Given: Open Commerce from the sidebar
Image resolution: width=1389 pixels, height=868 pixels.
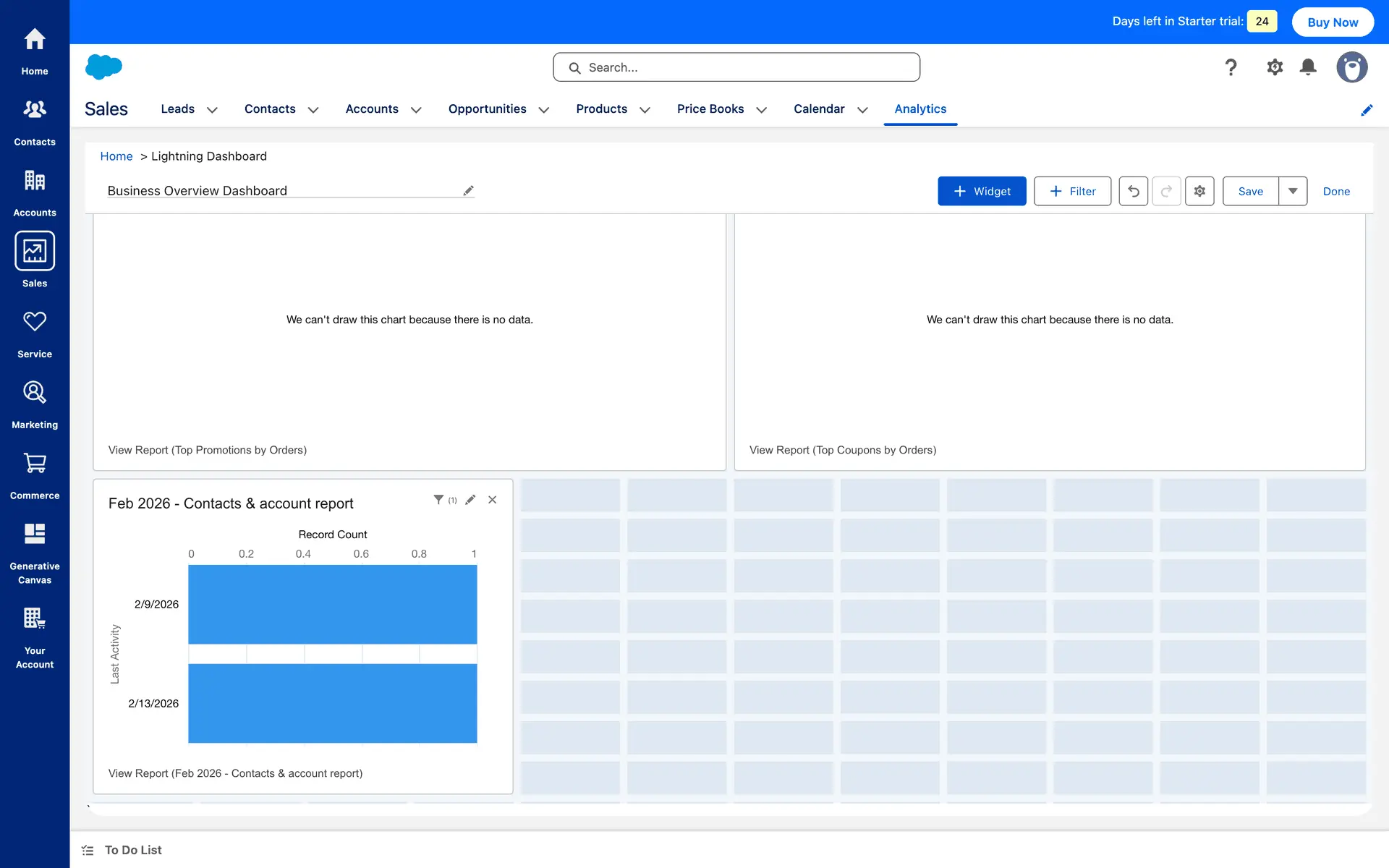Looking at the screenshot, I should (35, 475).
